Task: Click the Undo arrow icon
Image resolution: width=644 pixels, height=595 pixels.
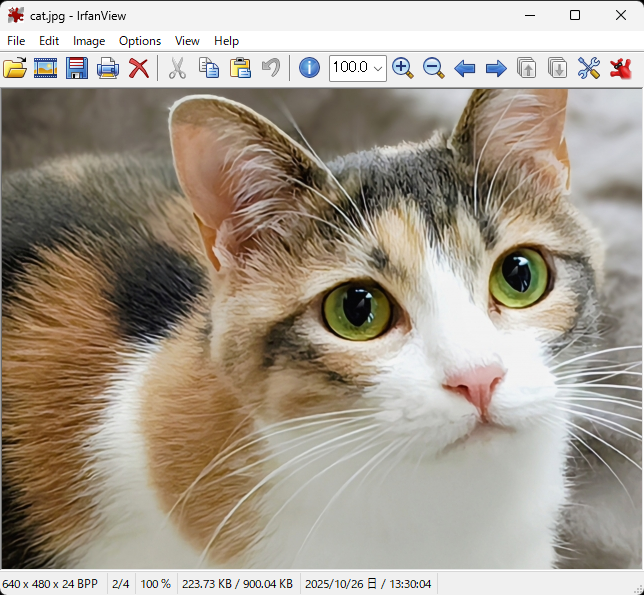Action: click(x=270, y=68)
